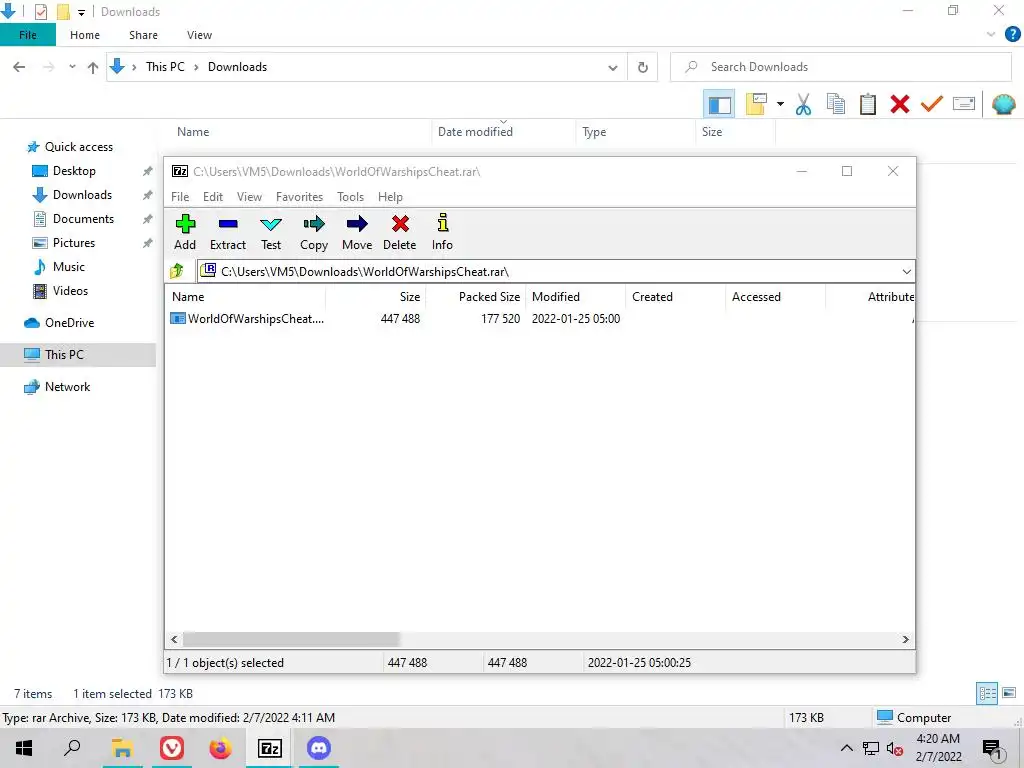This screenshot has height=768, width=1024.
Task: Open Downloads in Quick access sidebar
Action: pos(82,195)
